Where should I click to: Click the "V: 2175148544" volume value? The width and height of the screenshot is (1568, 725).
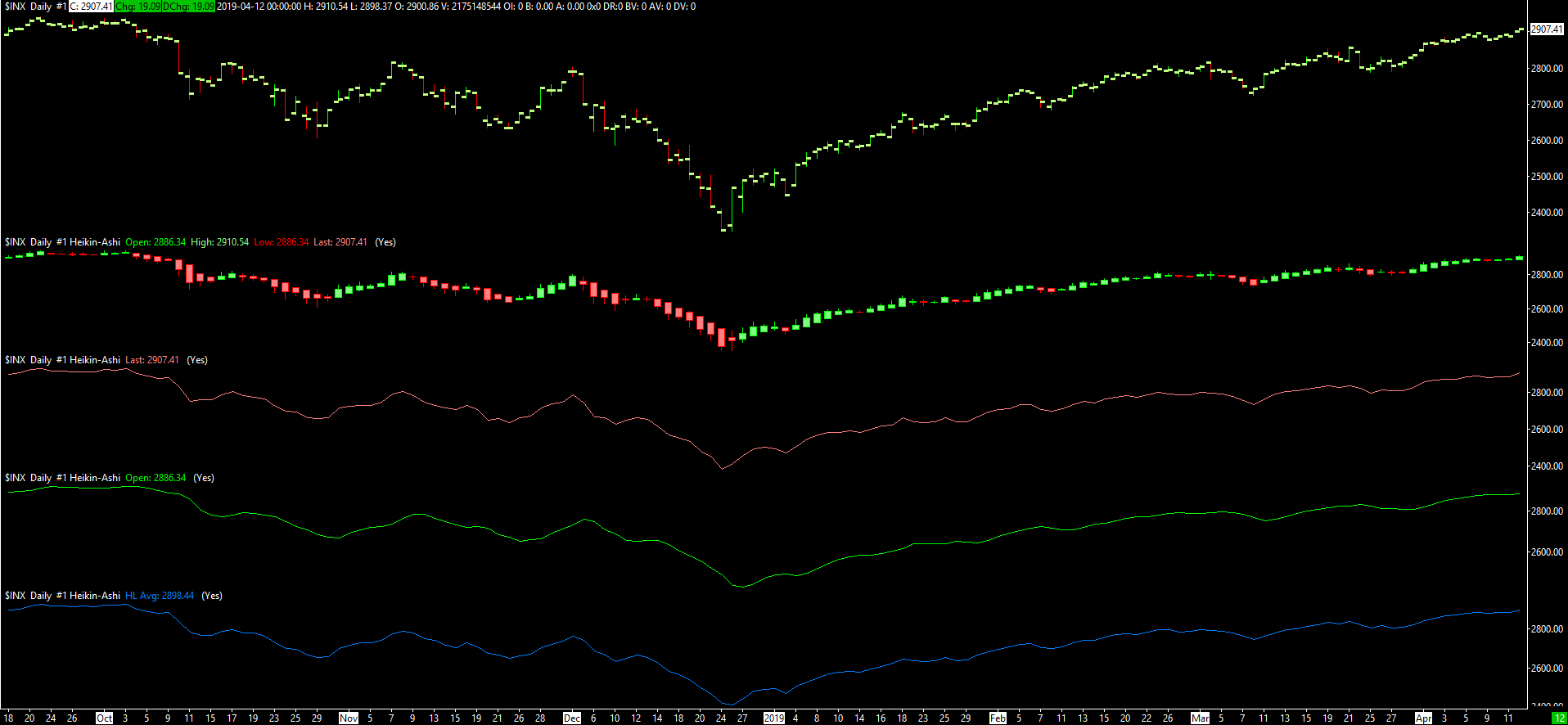(471, 7)
